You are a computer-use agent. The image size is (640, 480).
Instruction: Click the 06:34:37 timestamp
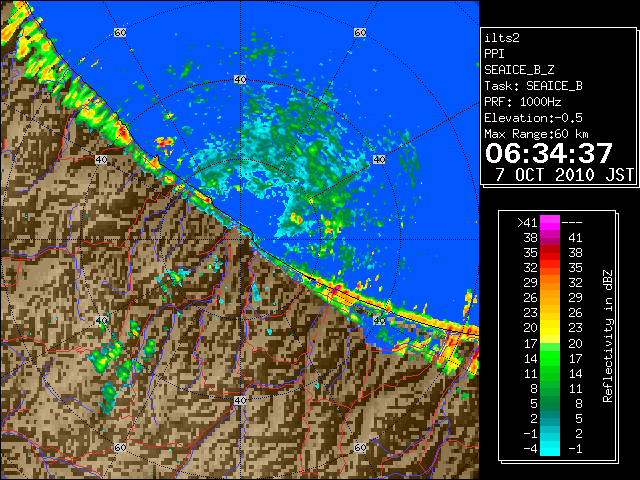[x=549, y=153]
